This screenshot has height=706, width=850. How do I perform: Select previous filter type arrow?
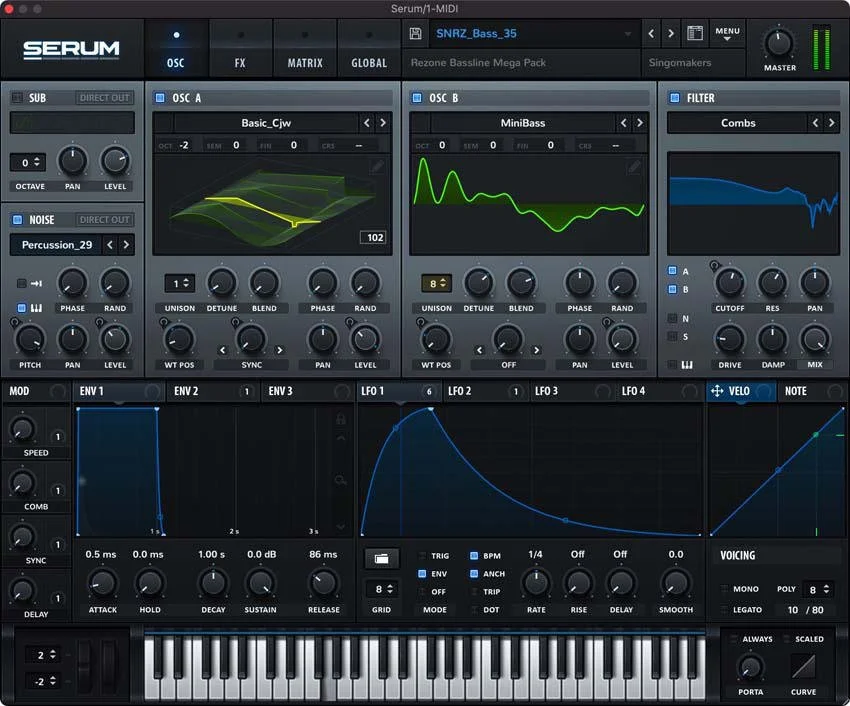pos(815,123)
